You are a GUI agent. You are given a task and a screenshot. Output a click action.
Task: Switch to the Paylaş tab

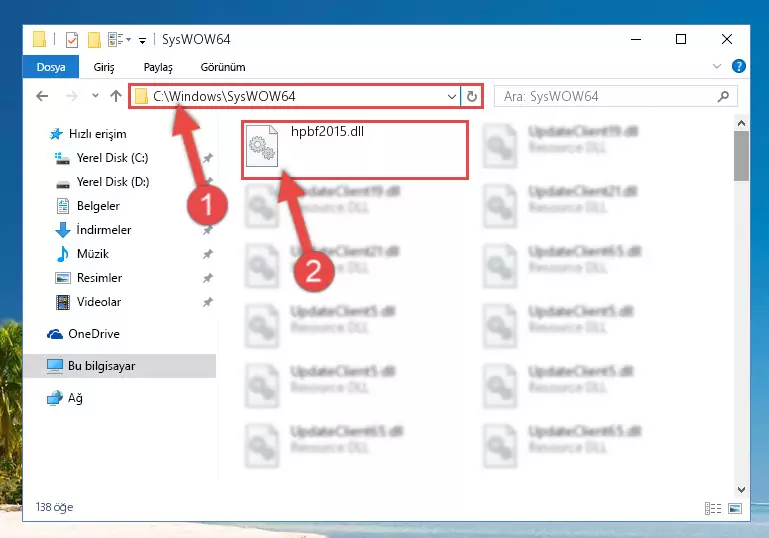[x=158, y=67]
